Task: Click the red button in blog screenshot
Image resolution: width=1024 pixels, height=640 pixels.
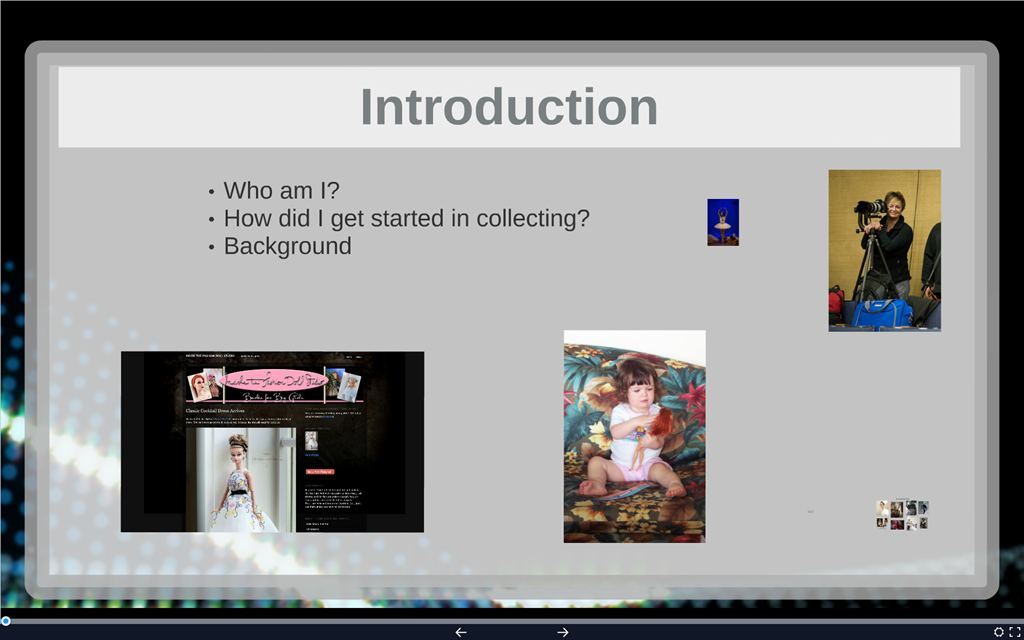Action: [x=319, y=471]
